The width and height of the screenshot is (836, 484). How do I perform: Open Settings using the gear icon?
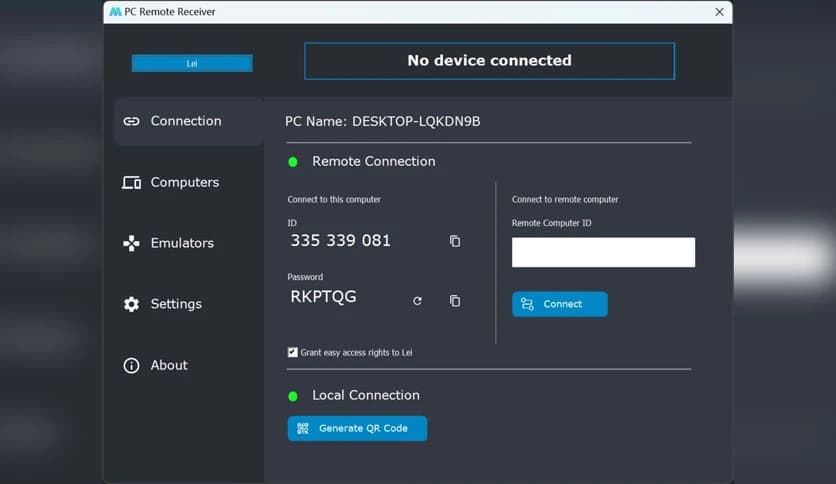(131, 304)
